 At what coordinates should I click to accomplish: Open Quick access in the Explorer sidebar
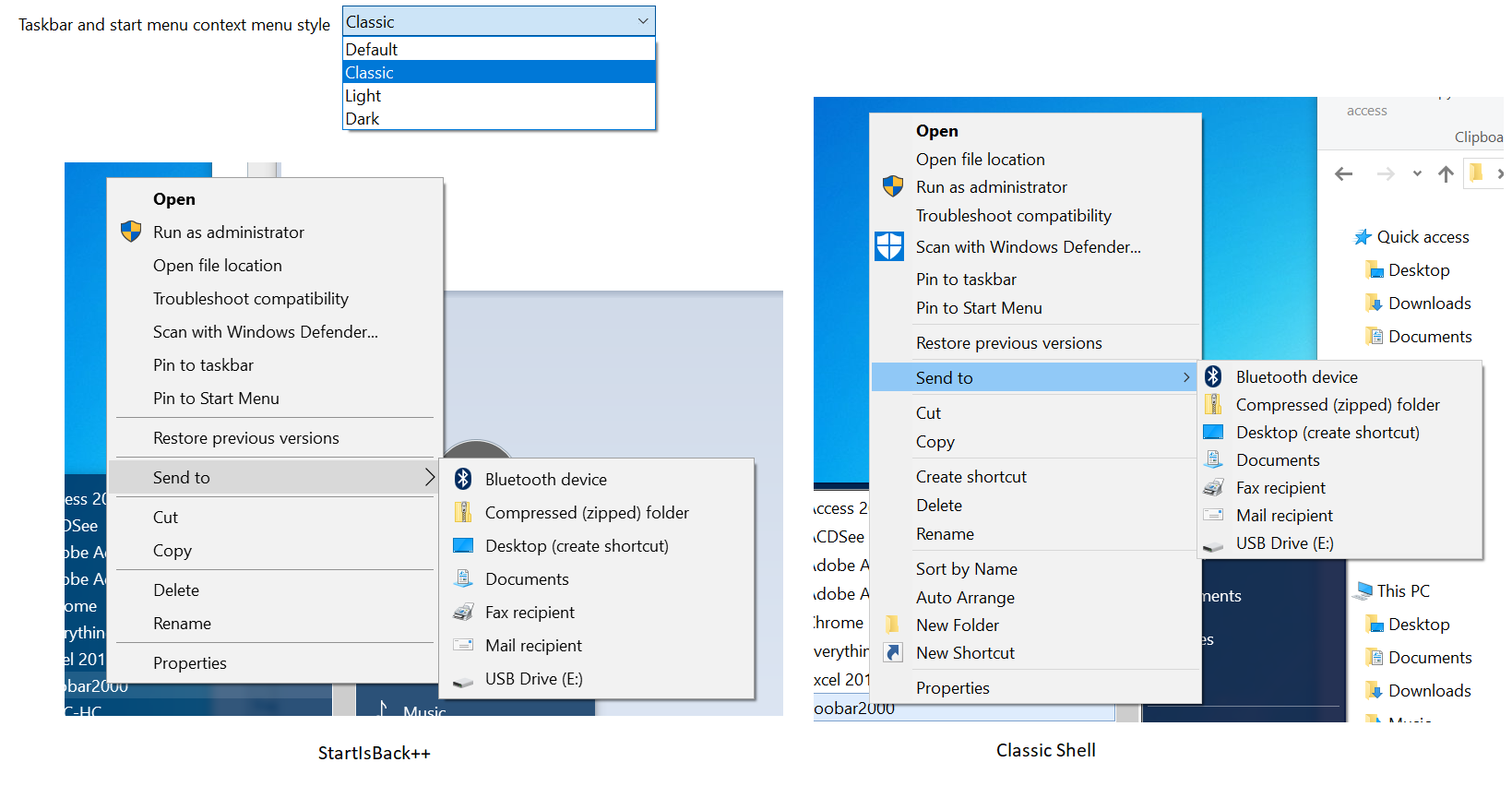pos(1422,237)
